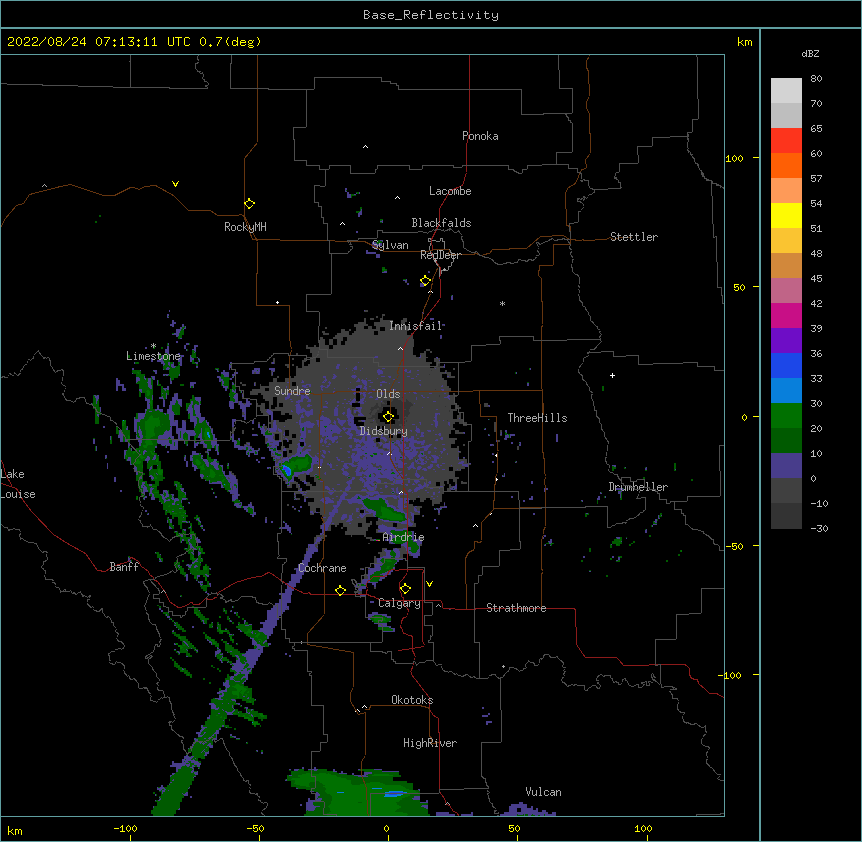Choose the bright yellow 54 dBZ swatch
862x842 pixels.
point(786,215)
